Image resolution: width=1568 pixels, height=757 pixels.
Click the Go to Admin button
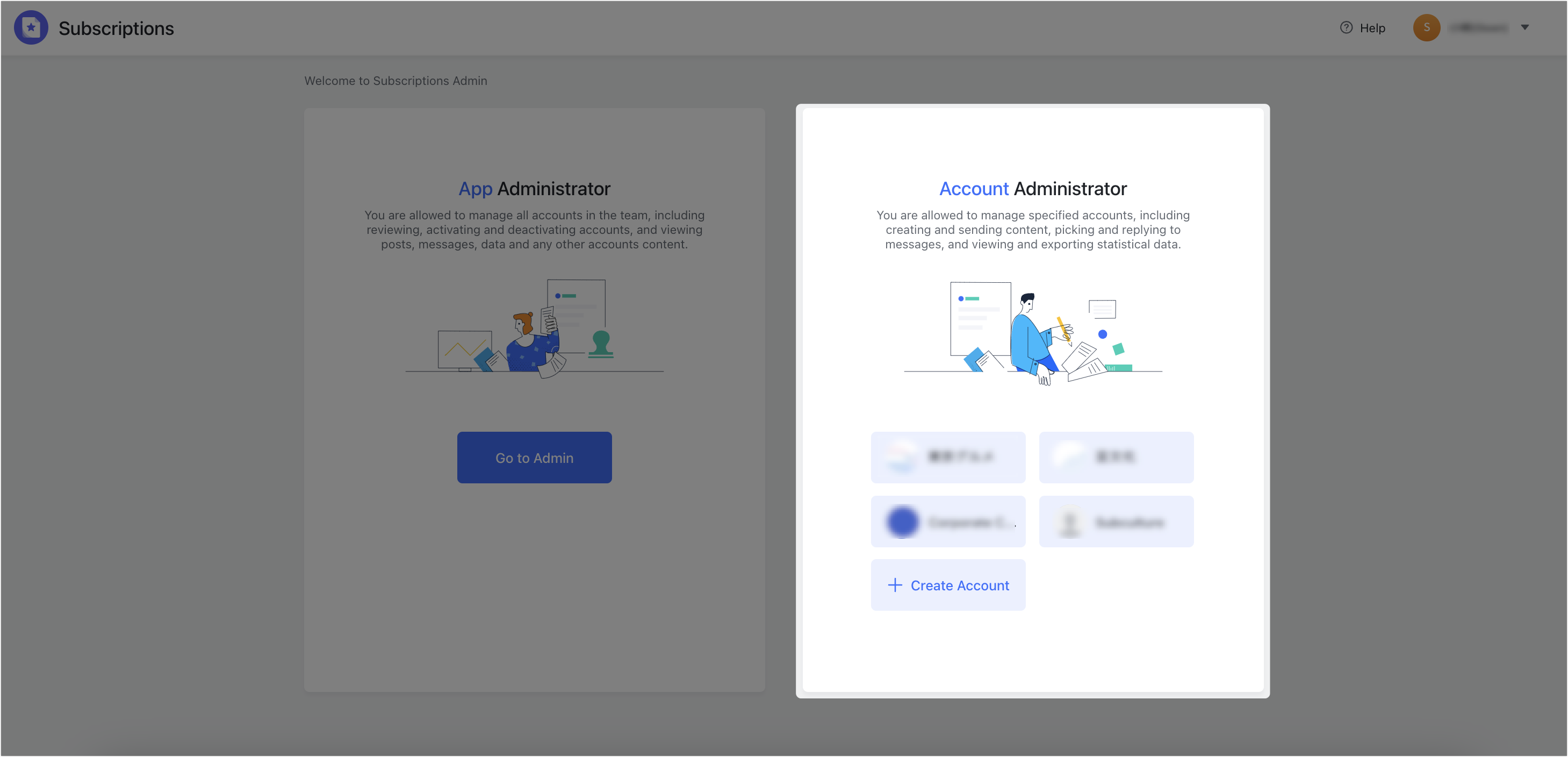pyautogui.click(x=534, y=458)
